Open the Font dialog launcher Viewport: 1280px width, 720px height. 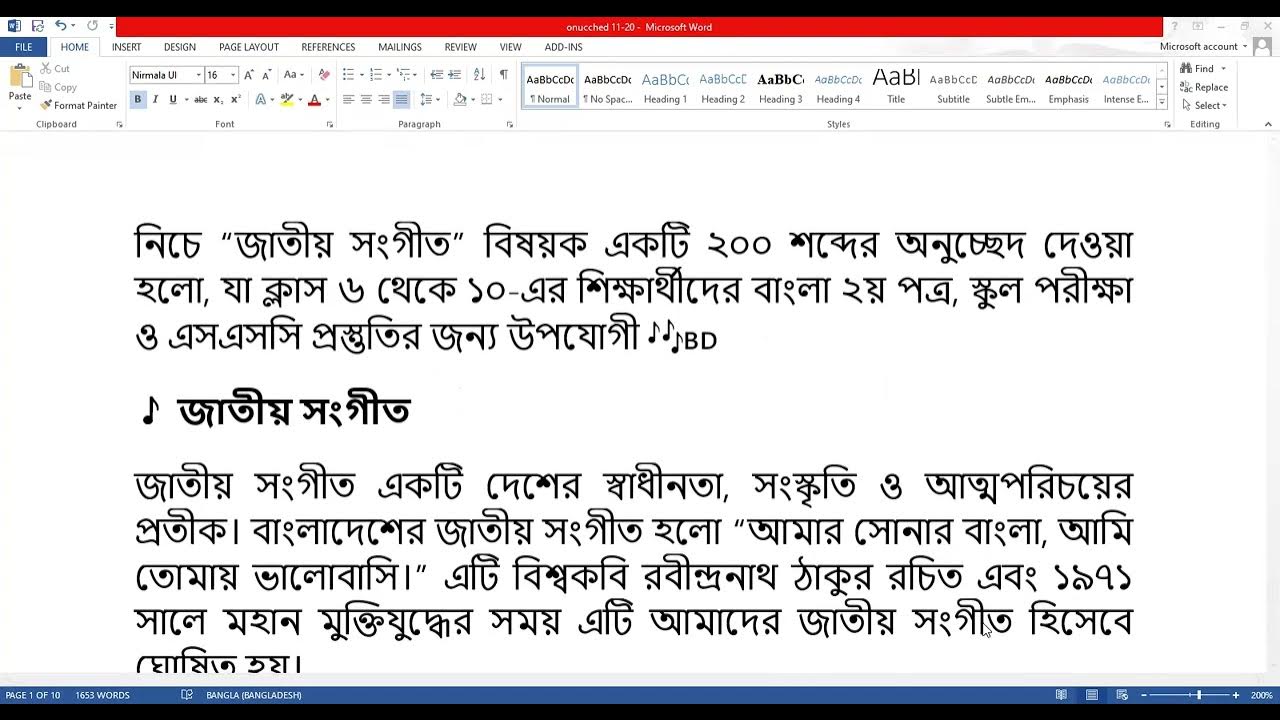330,125
